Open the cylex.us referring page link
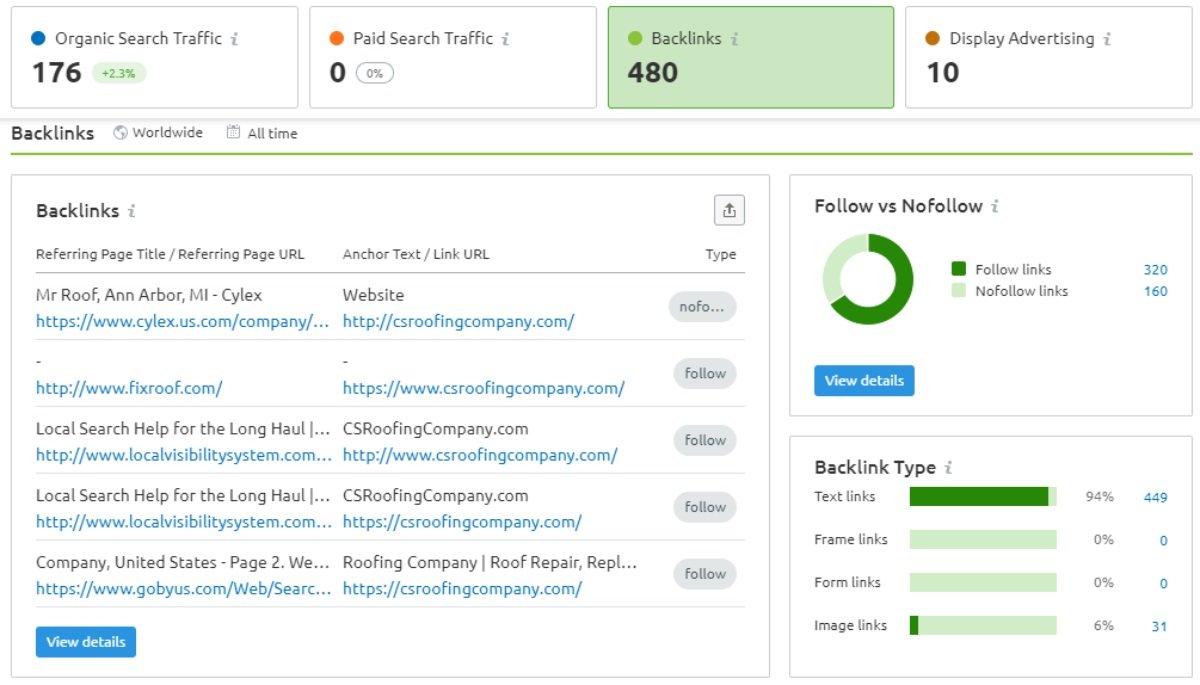 click(182, 322)
